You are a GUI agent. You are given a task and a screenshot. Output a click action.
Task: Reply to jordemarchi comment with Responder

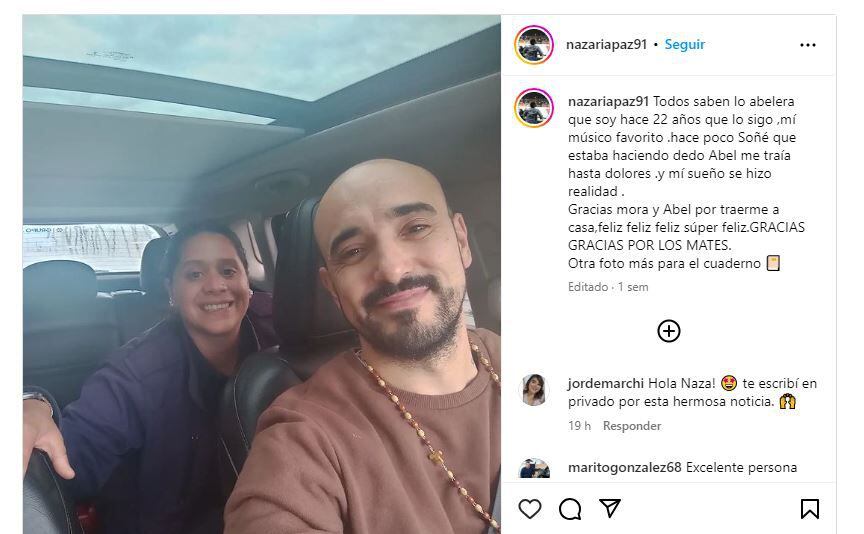pyautogui.click(x=632, y=426)
